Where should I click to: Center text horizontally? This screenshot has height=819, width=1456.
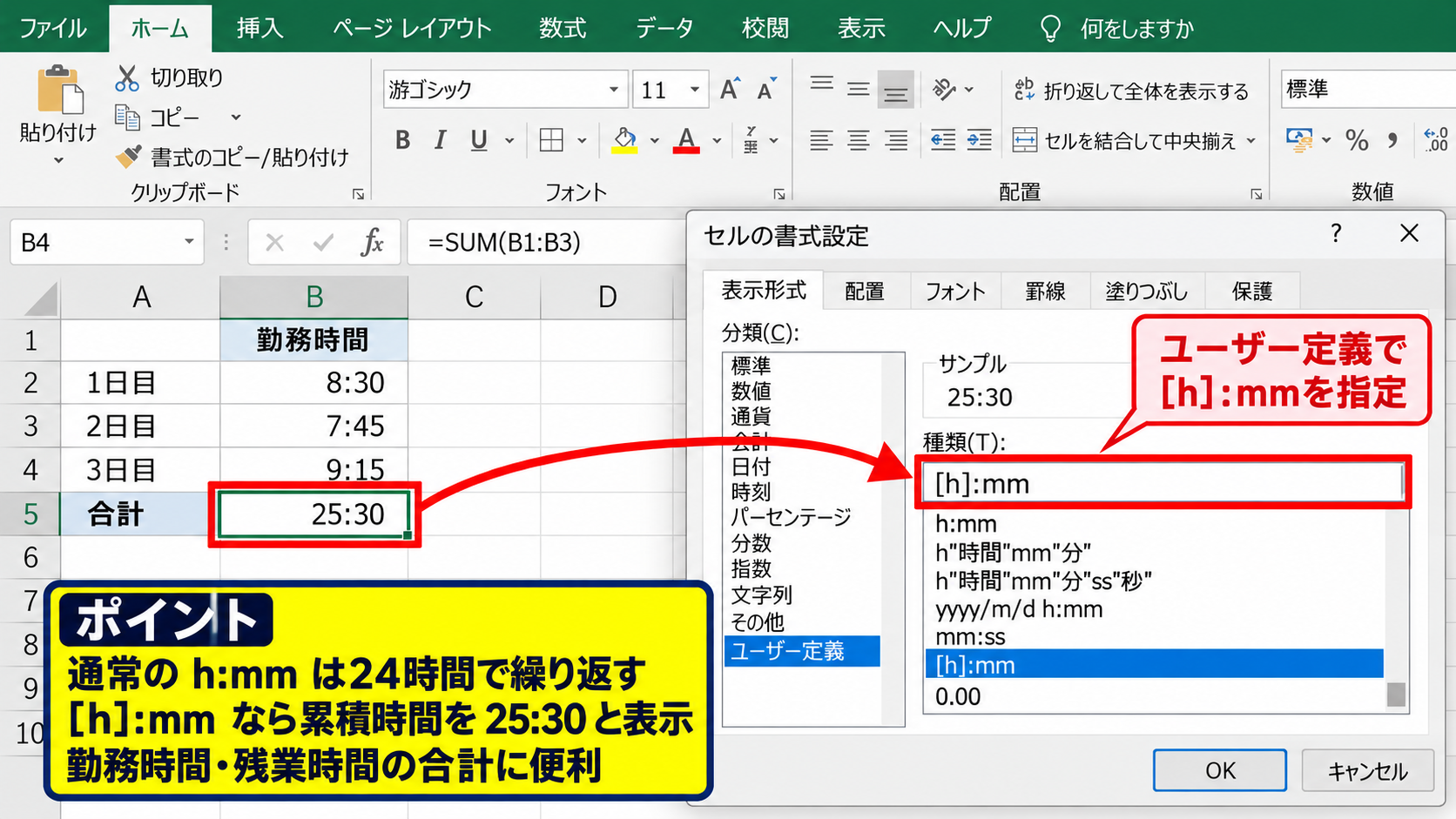click(859, 140)
